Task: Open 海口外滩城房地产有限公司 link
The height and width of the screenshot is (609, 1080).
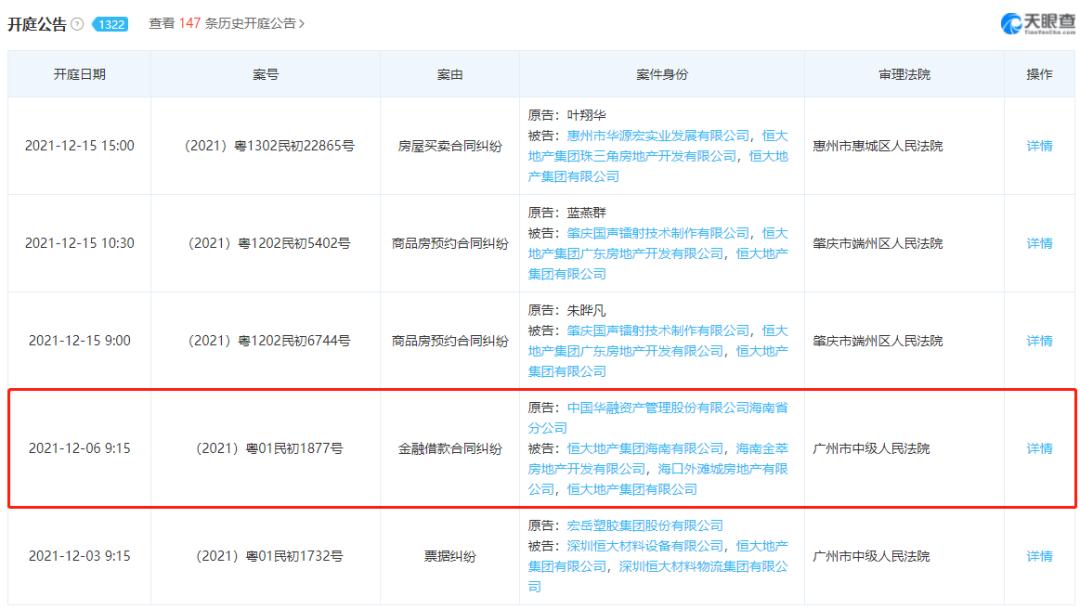Action: [x=658, y=479]
